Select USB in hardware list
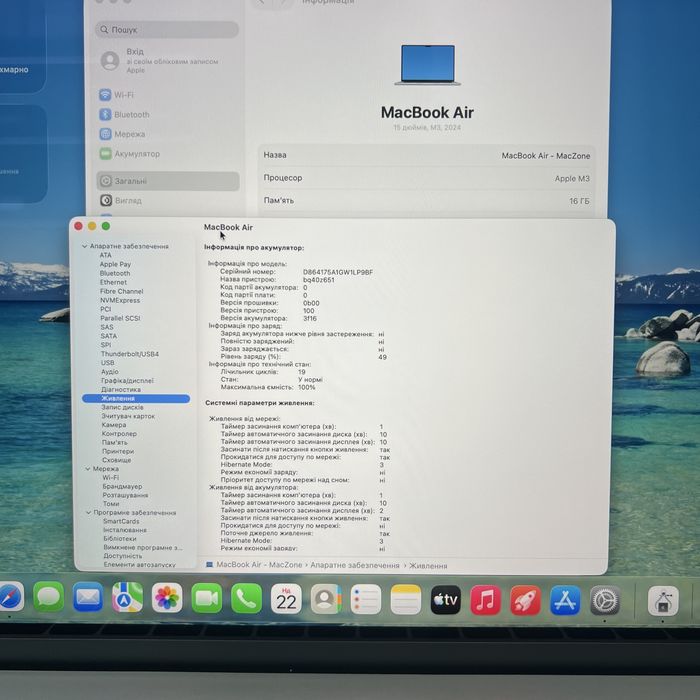The height and width of the screenshot is (700, 700). point(108,362)
